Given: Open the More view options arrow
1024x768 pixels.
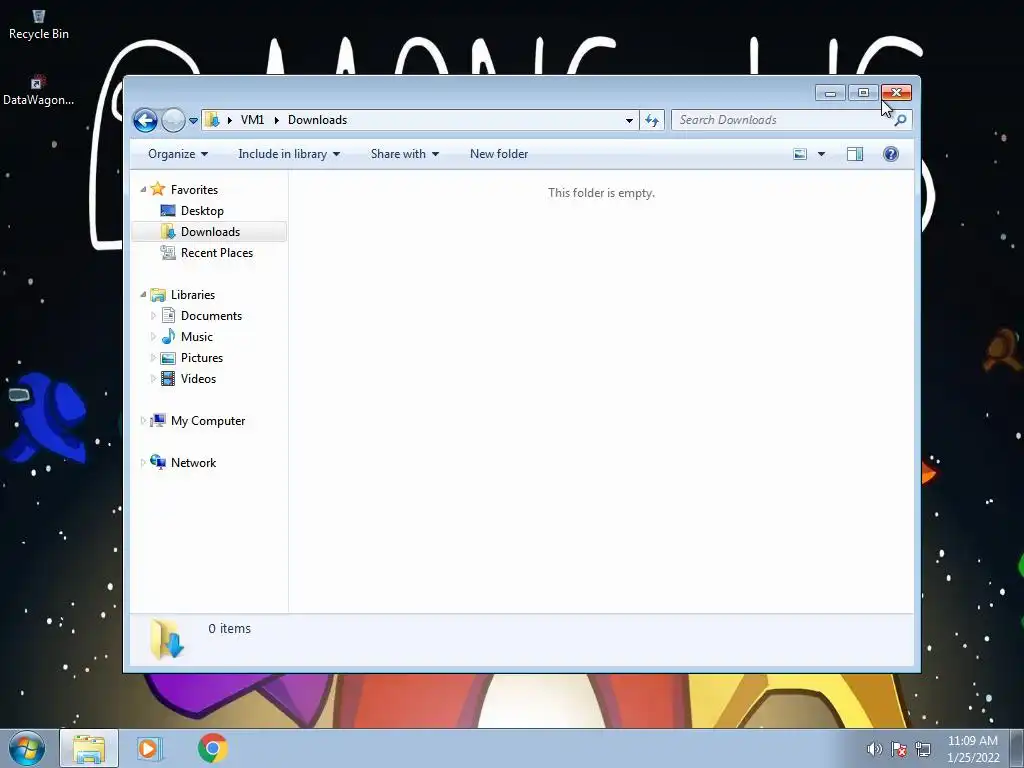Looking at the screenshot, I should 822,154.
